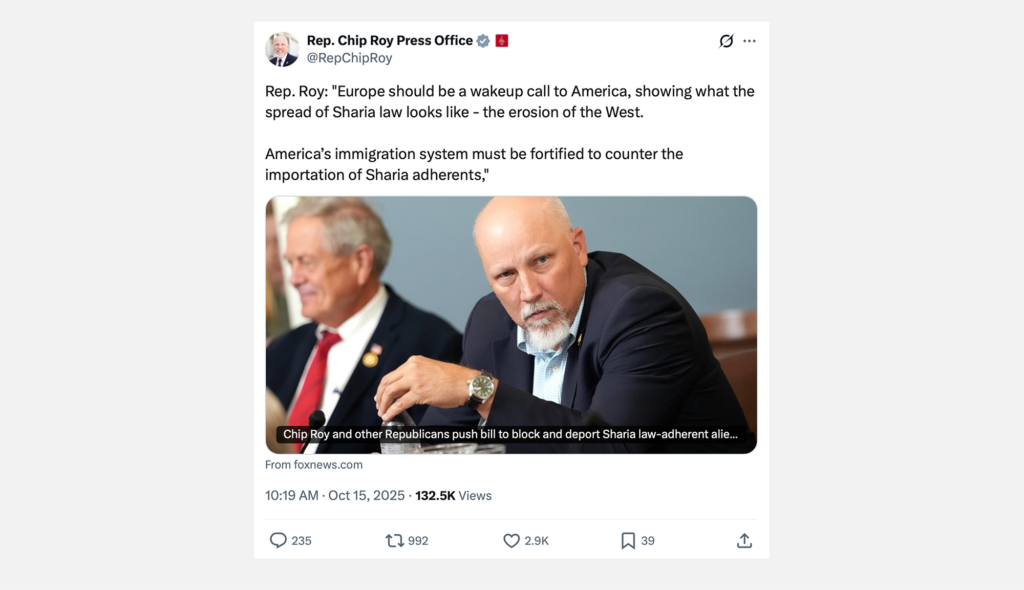Viewport: 1024px width, 590px height.
Task: Visit the "From foxnews.com" source link
Action: point(314,465)
